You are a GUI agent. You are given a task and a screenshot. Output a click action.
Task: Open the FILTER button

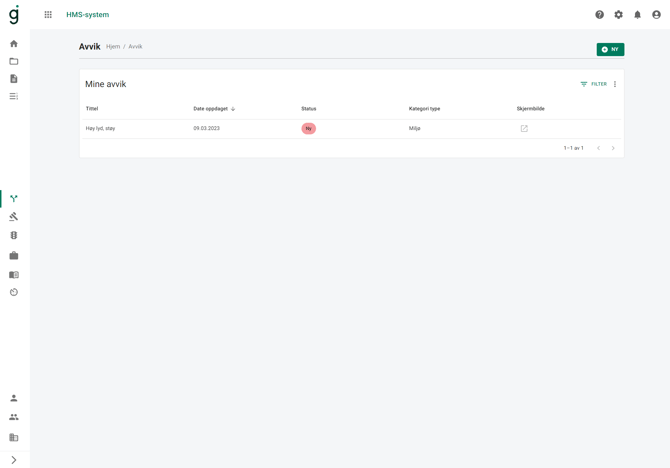(x=594, y=84)
